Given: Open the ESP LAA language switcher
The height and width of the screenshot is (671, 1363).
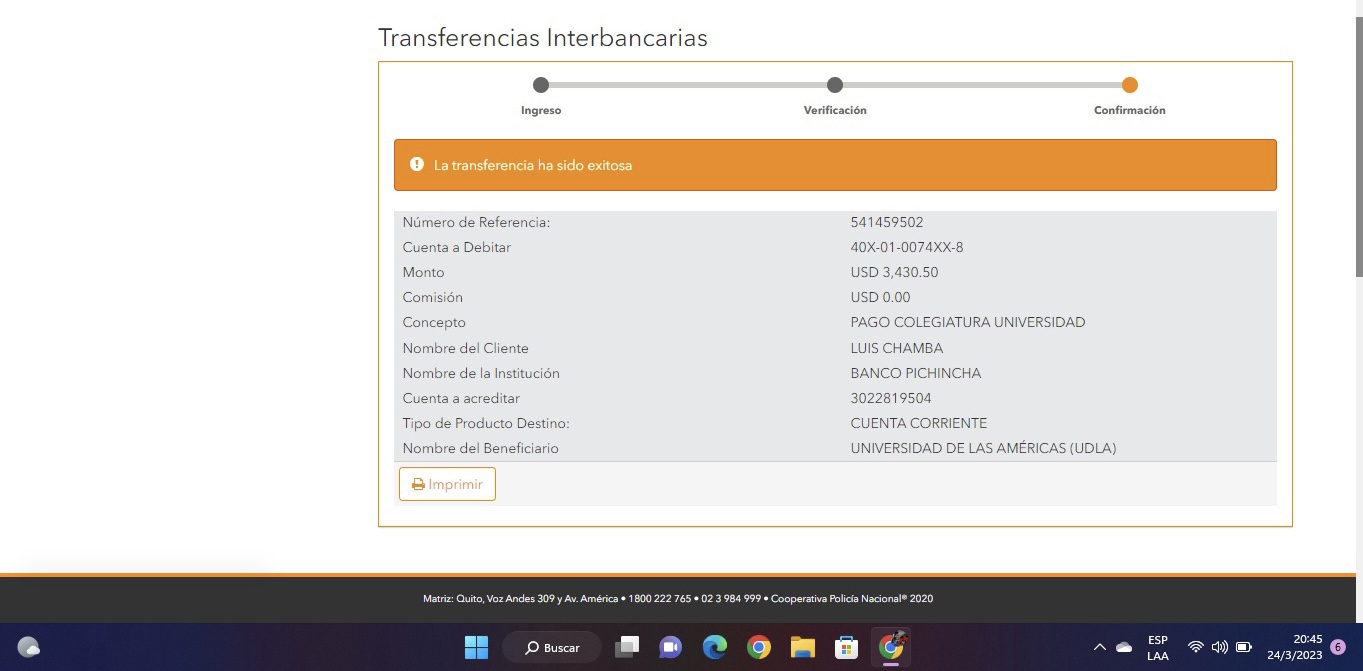Looking at the screenshot, I should click(1157, 647).
